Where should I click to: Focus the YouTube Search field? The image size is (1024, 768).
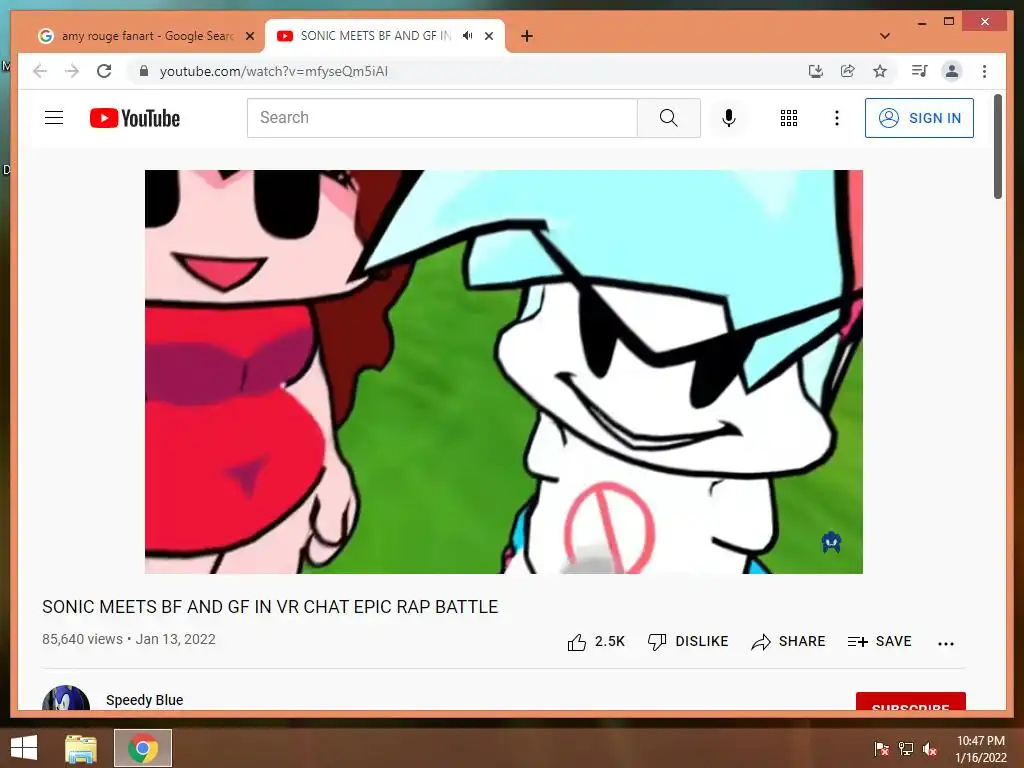tap(442, 118)
